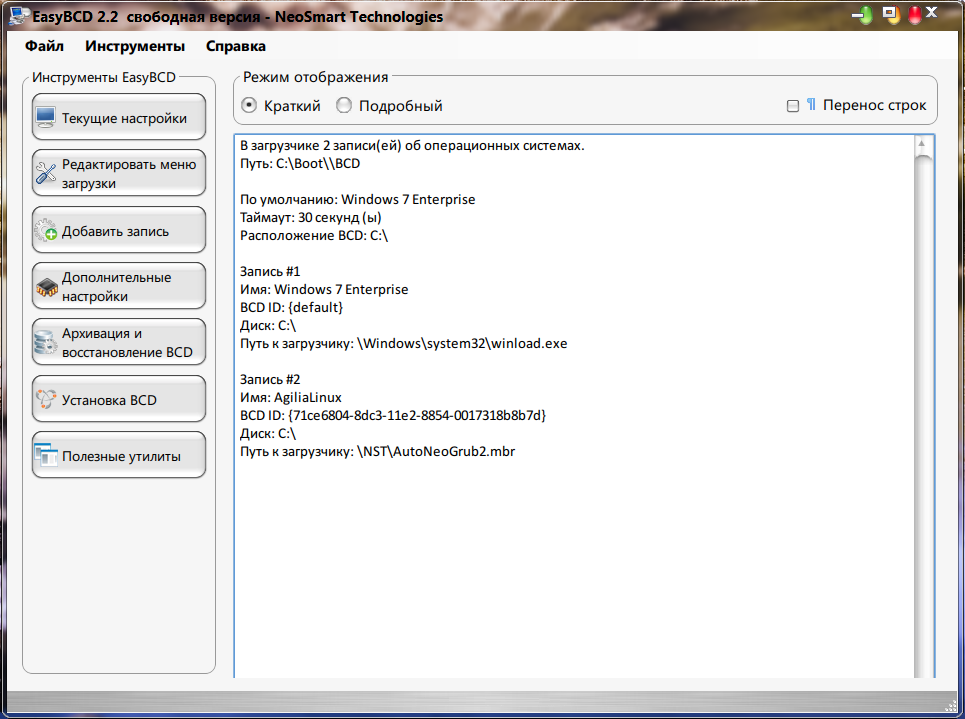This screenshot has width=965, height=719.
Task: Open the Справка menu
Action: click(236, 46)
